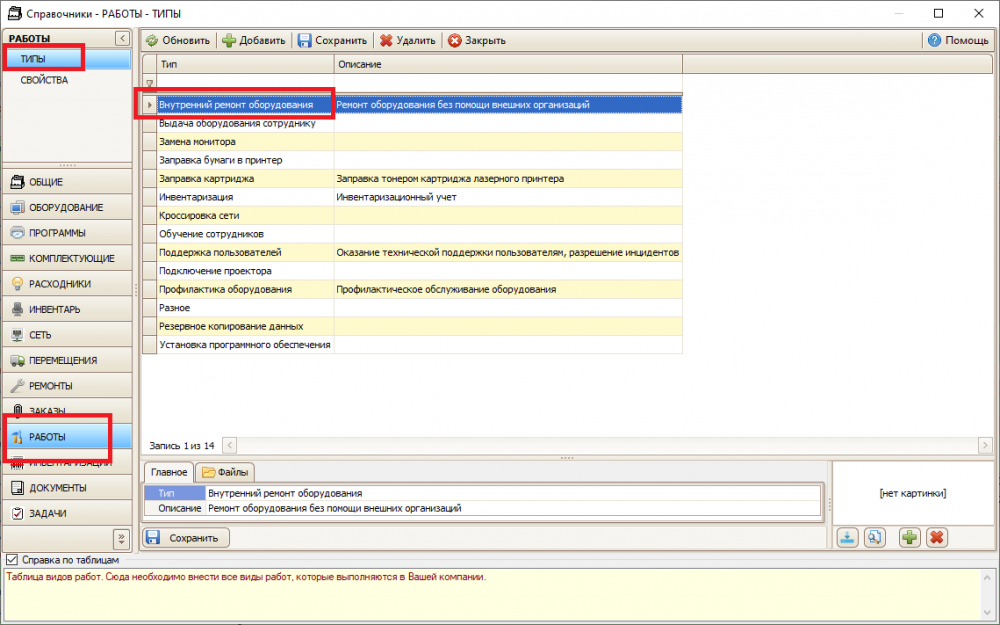Screen dimensions: 1000x625
Task: Close the Справочники window
Action: (x=979, y=13)
